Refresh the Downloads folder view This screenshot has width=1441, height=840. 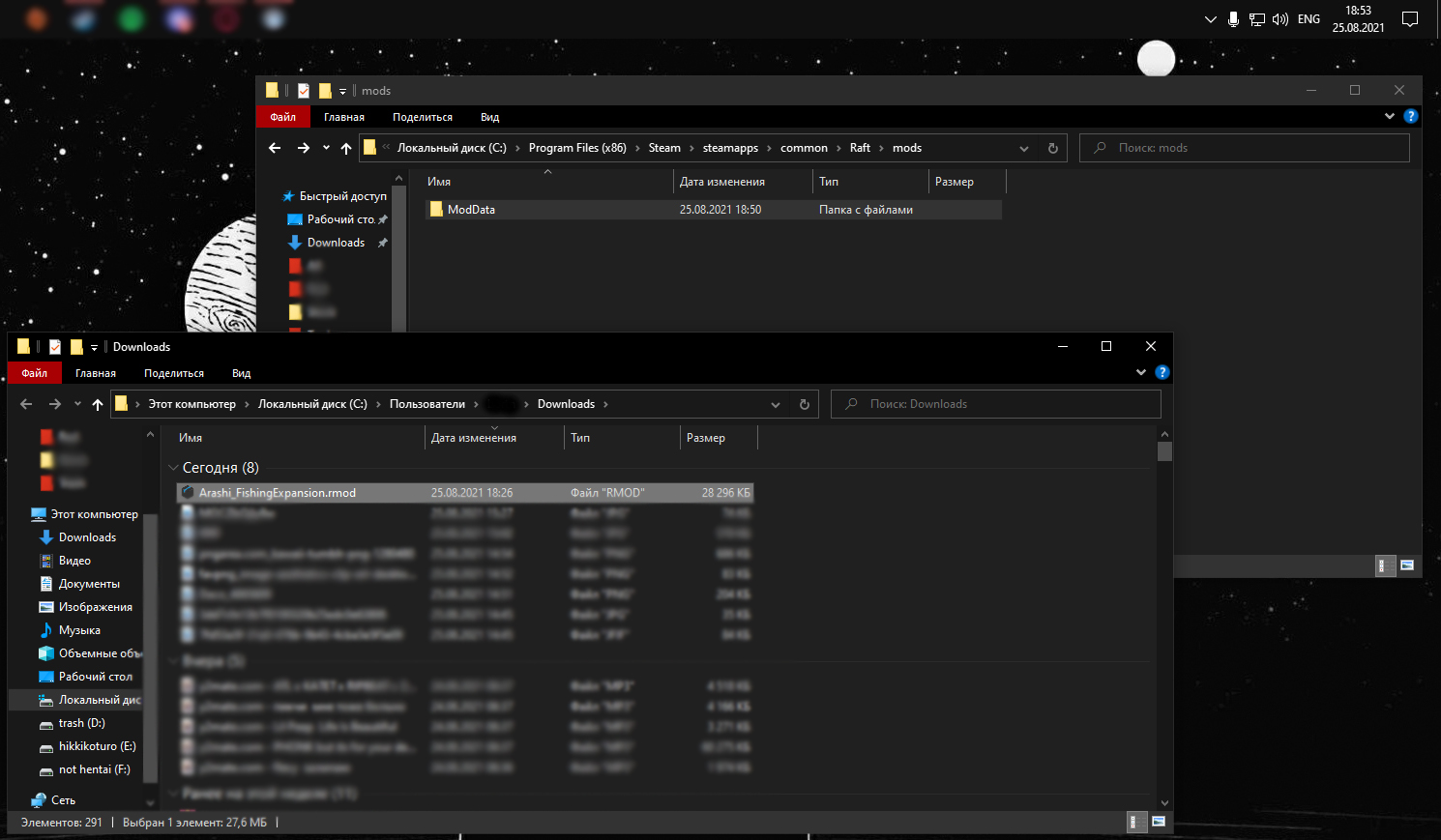pos(805,404)
